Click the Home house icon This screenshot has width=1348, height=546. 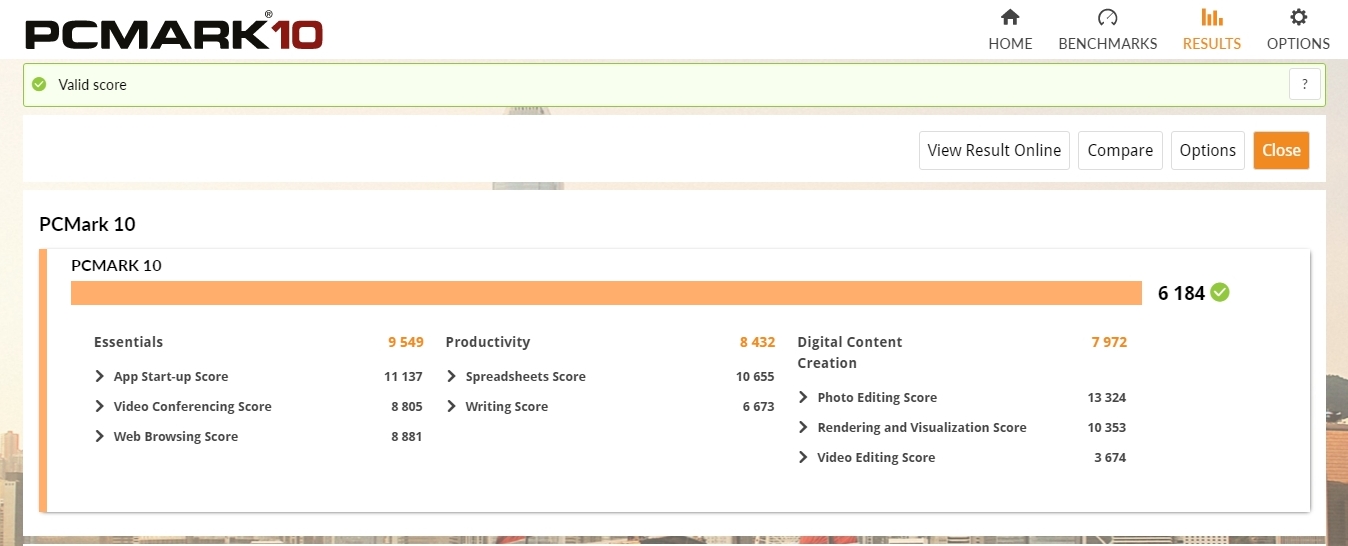click(1010, 17)
